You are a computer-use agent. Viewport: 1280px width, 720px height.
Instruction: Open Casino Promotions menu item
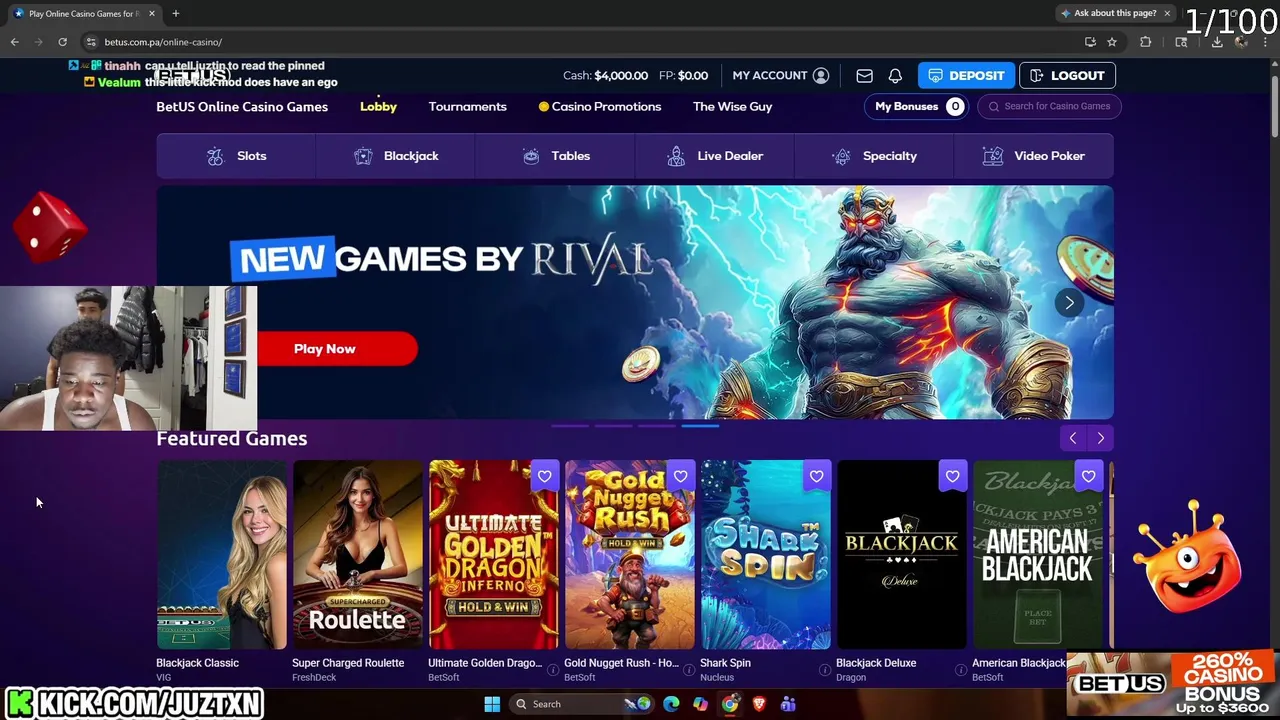coord(599,106)
